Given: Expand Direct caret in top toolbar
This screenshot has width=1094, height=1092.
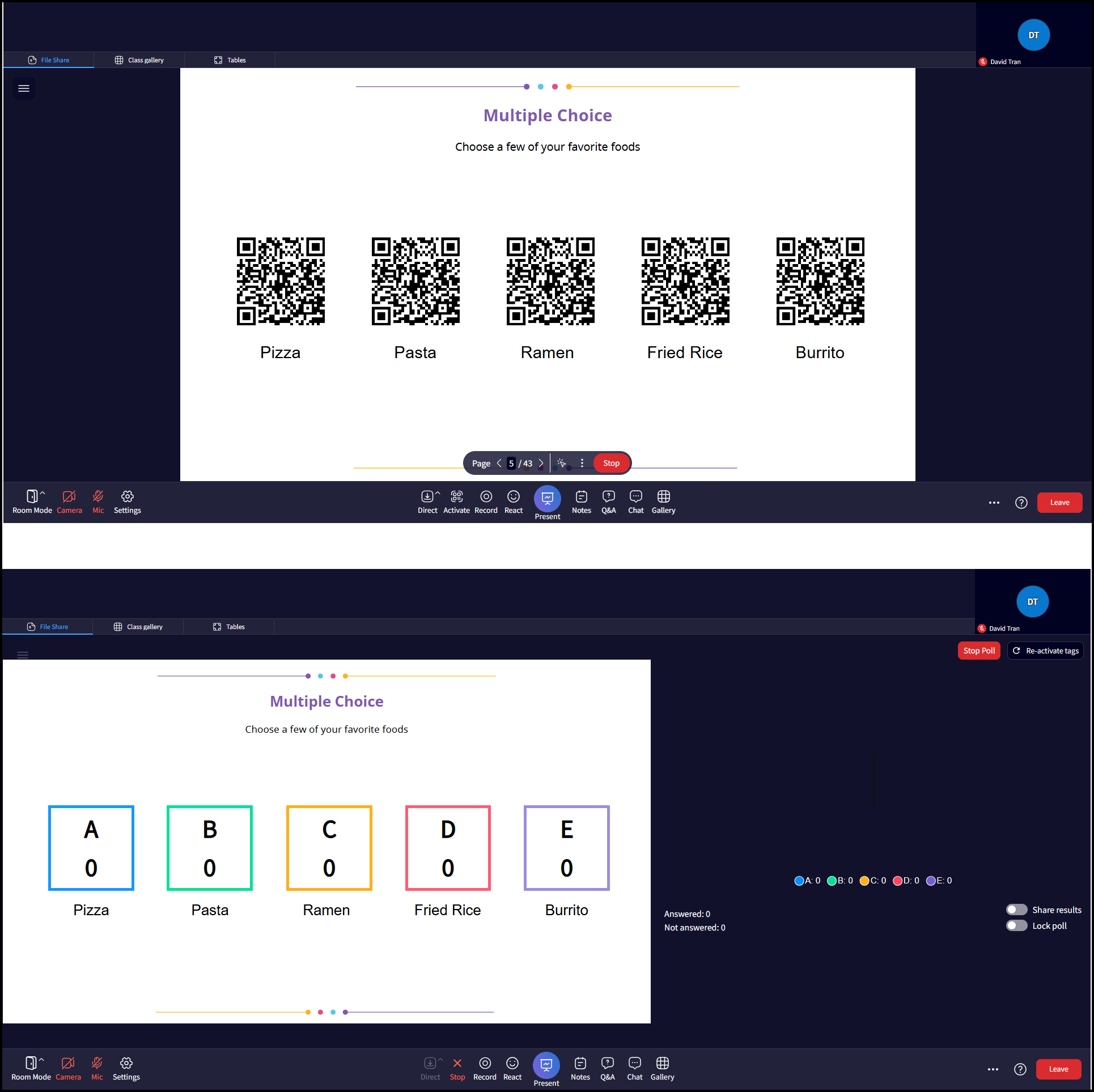Looking at the screenshot, I should 438,493.
